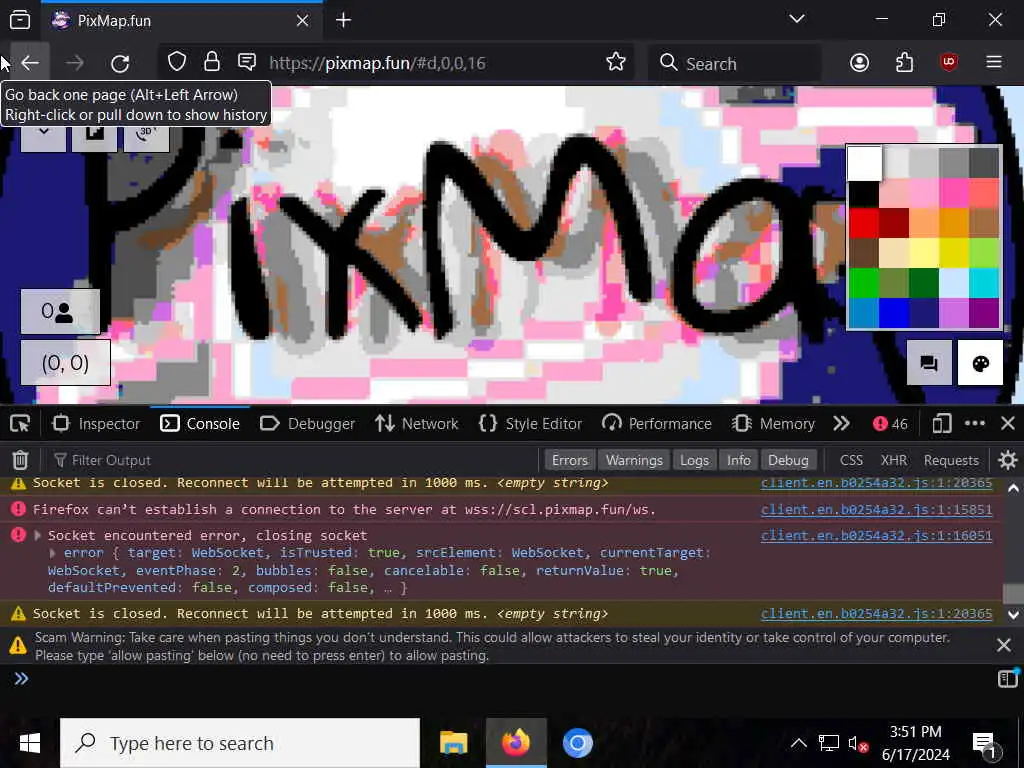Toggle XHR filter
1024x768 pixels.
pos(893,460)
